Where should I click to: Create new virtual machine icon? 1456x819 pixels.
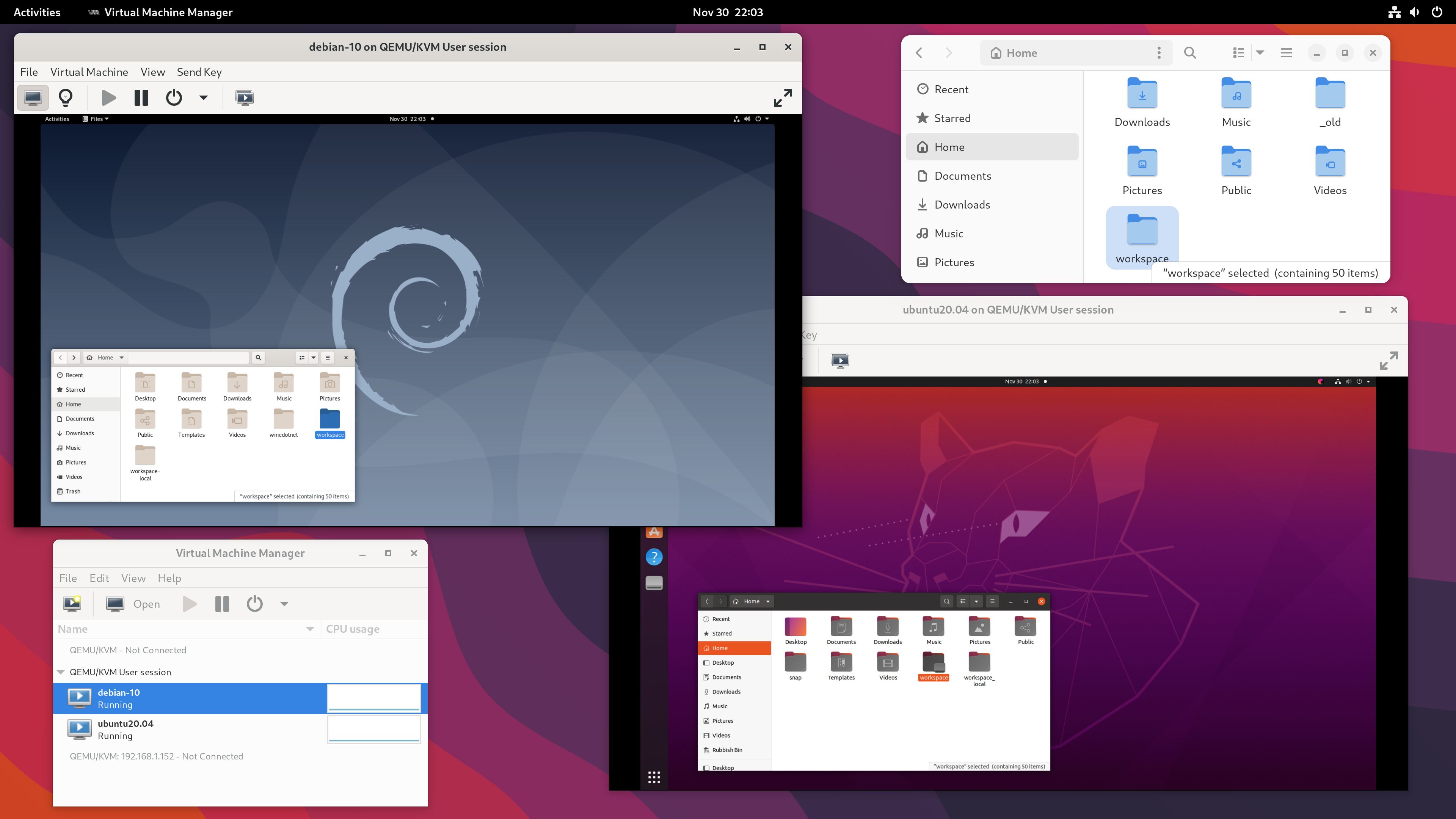point(72,604)
